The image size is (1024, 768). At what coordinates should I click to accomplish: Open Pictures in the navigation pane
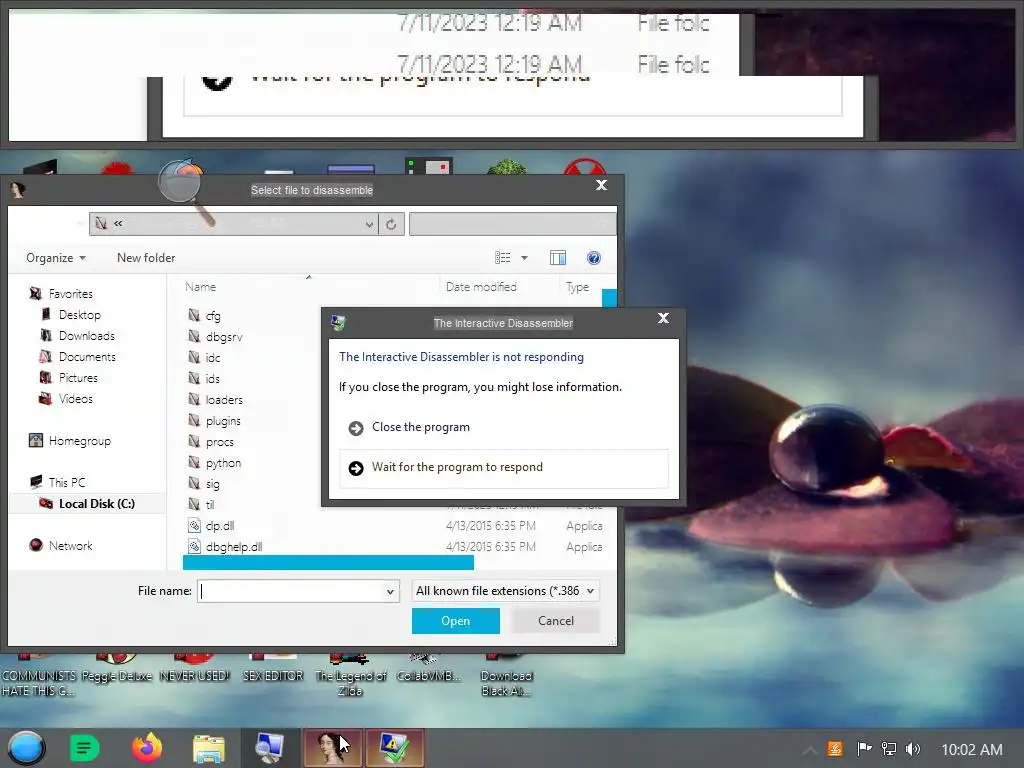78,377
